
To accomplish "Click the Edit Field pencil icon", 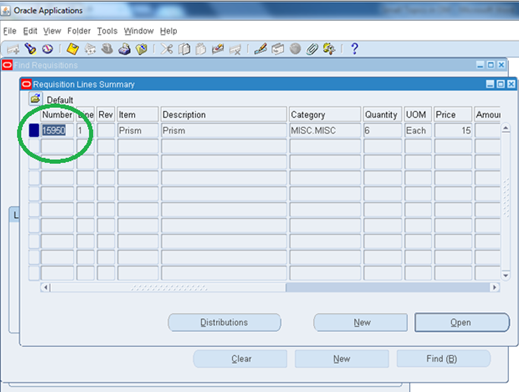I will pyautogui.click(x=260, y=49).
